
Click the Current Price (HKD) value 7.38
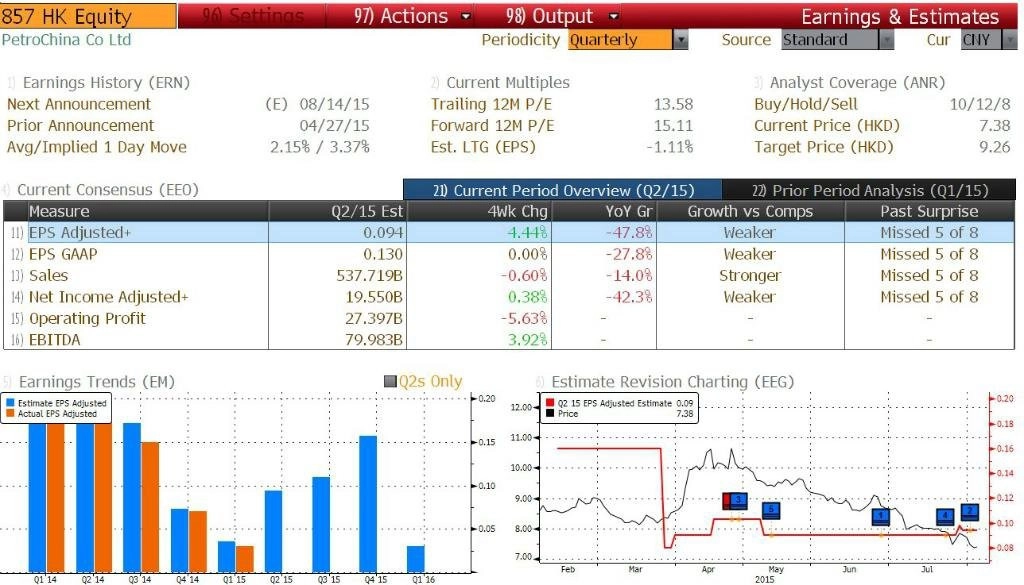(995, 126)
